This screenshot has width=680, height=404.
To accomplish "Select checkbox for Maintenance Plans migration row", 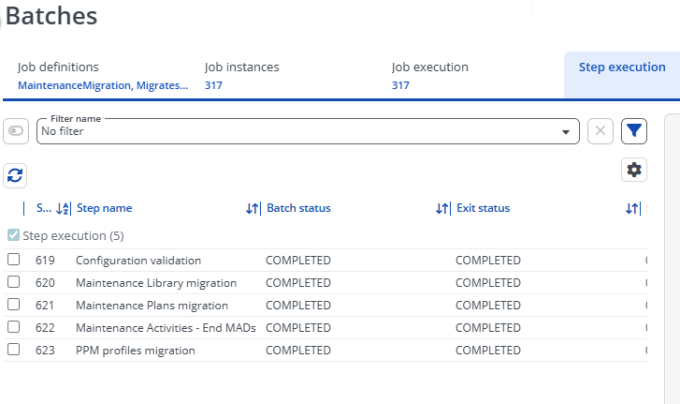I will 13,304.
